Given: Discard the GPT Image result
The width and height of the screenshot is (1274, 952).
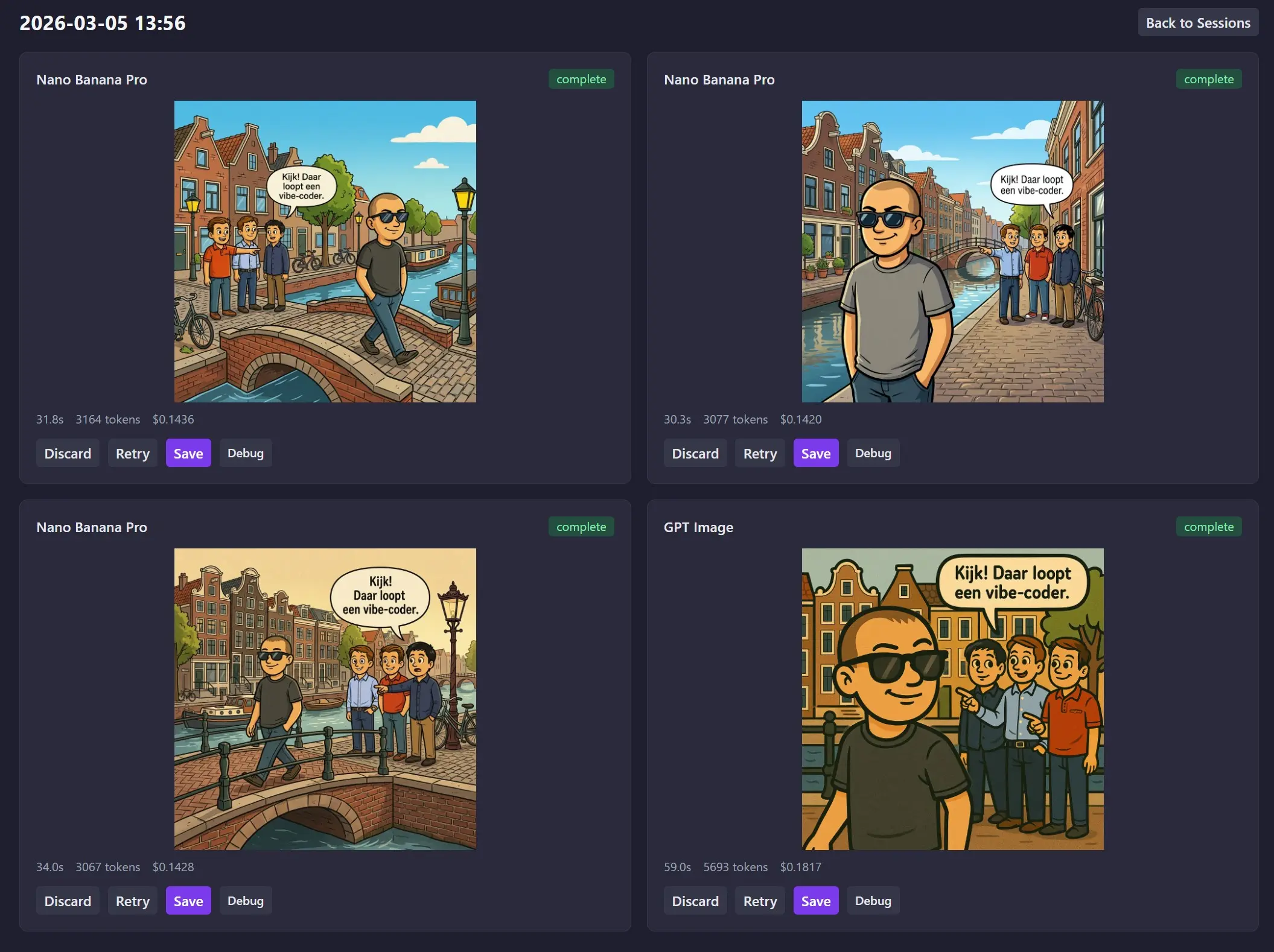Looking at the screenshot, I should tap(695, 901).
